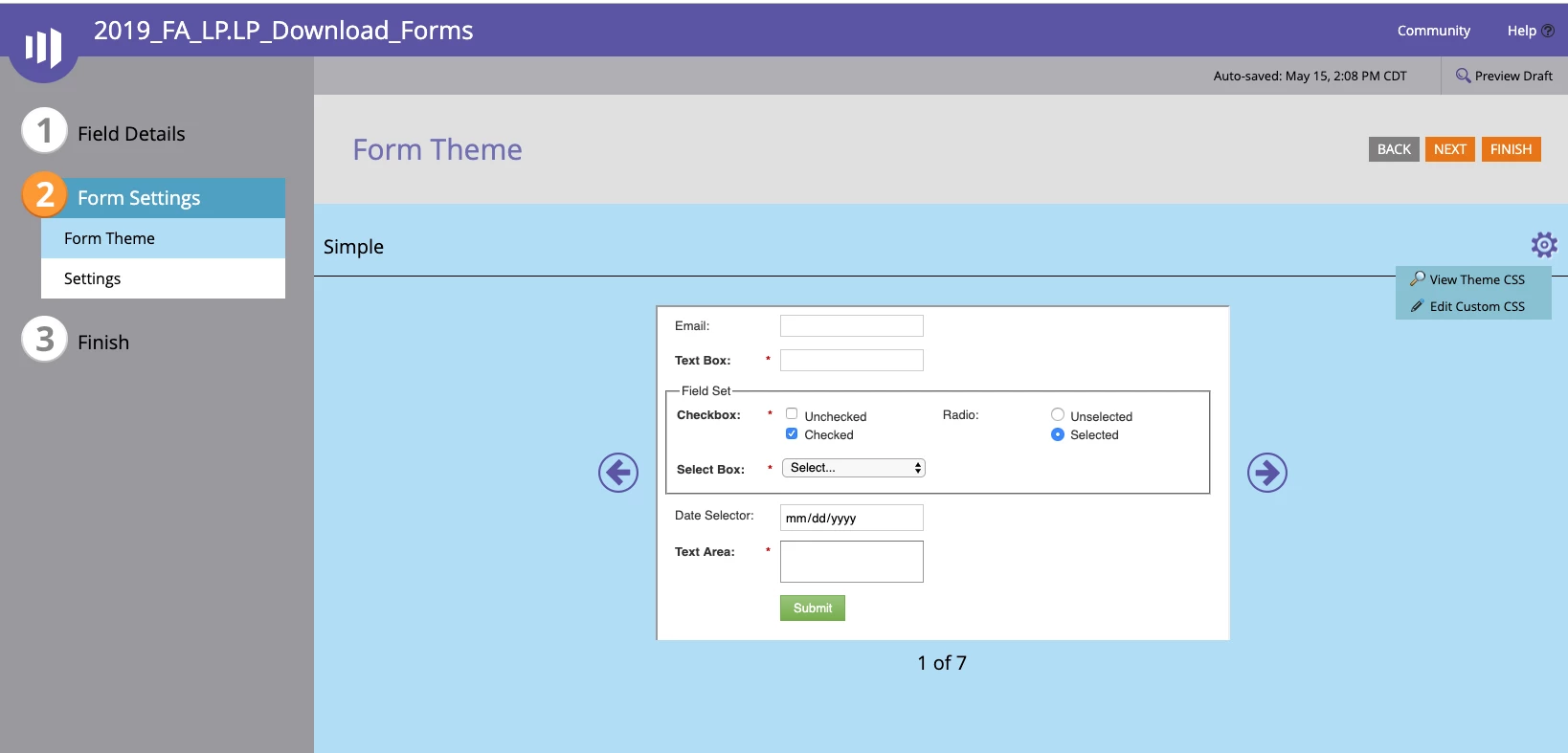Click the Preview Draft magnifier icon
The height and width of the screenshot is (753, 1568).
pos(1463,76)
